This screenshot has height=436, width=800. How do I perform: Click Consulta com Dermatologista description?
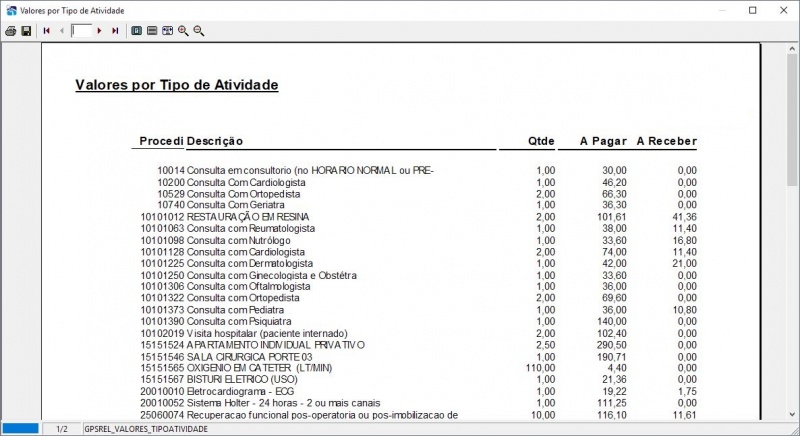(249, 264)
